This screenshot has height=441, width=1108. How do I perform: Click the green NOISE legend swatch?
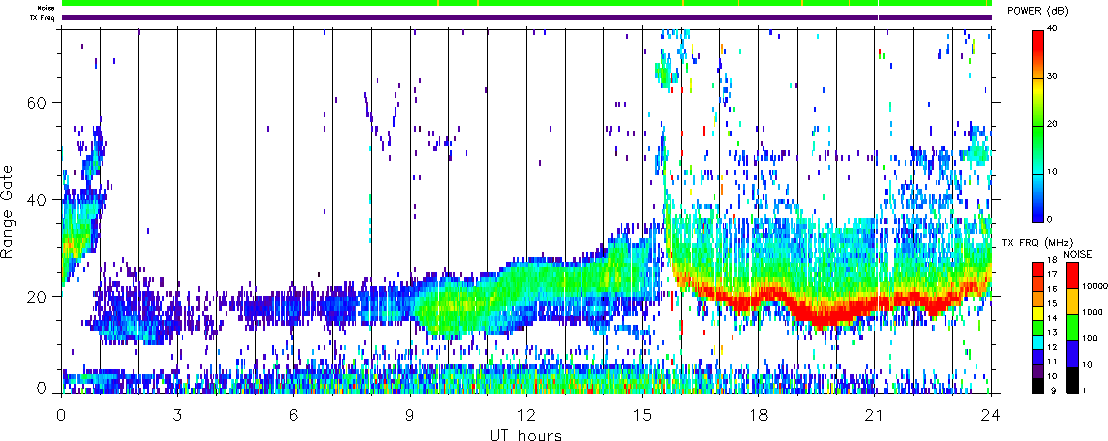tap(1071, 327)
